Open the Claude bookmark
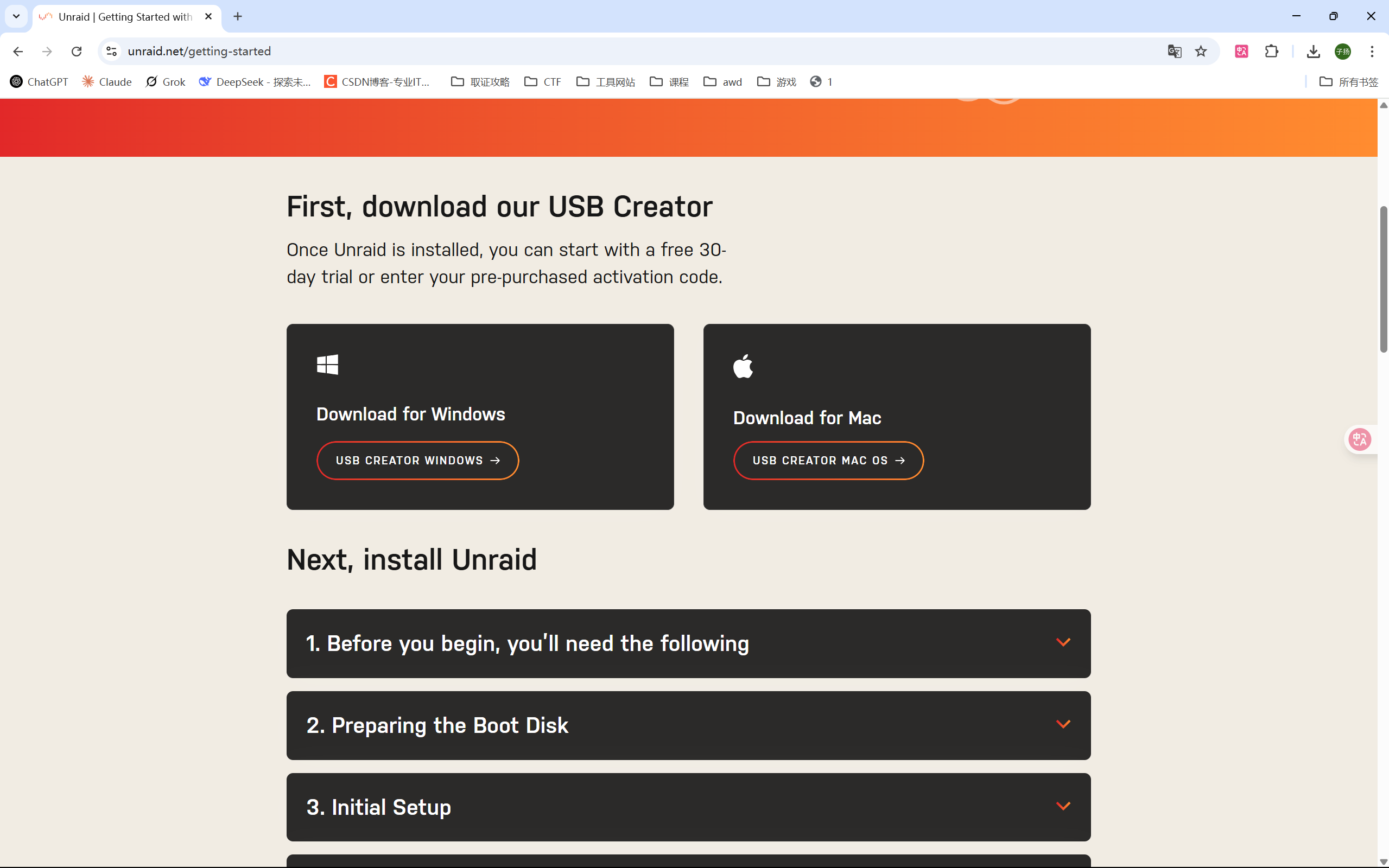Image resolution: width=1389 pixels, height=868 pixels. coord(107,82)
